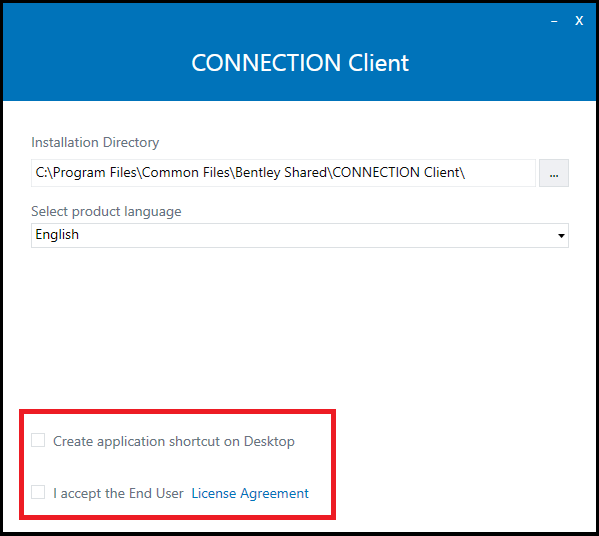Minimize the CONNECTION Client installer window
Image resolution: width=599 pixels, height=536 pixels.
(x=554, y=21)
